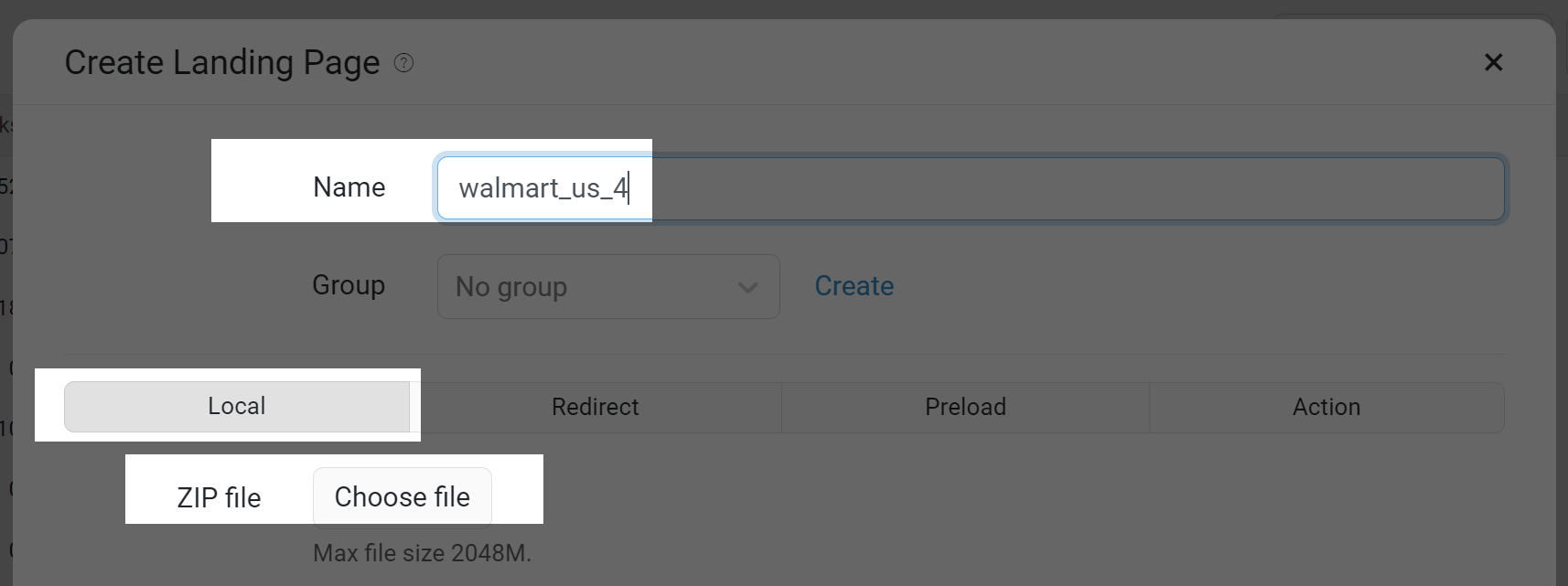1568x586 pixels.
Task: Click the Name label
Action: (x=349, y=187)
